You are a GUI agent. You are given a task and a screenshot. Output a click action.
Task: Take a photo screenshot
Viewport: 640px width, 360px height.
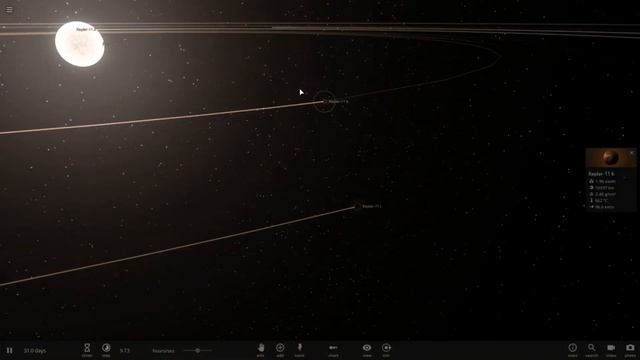(x=630, y=350)
